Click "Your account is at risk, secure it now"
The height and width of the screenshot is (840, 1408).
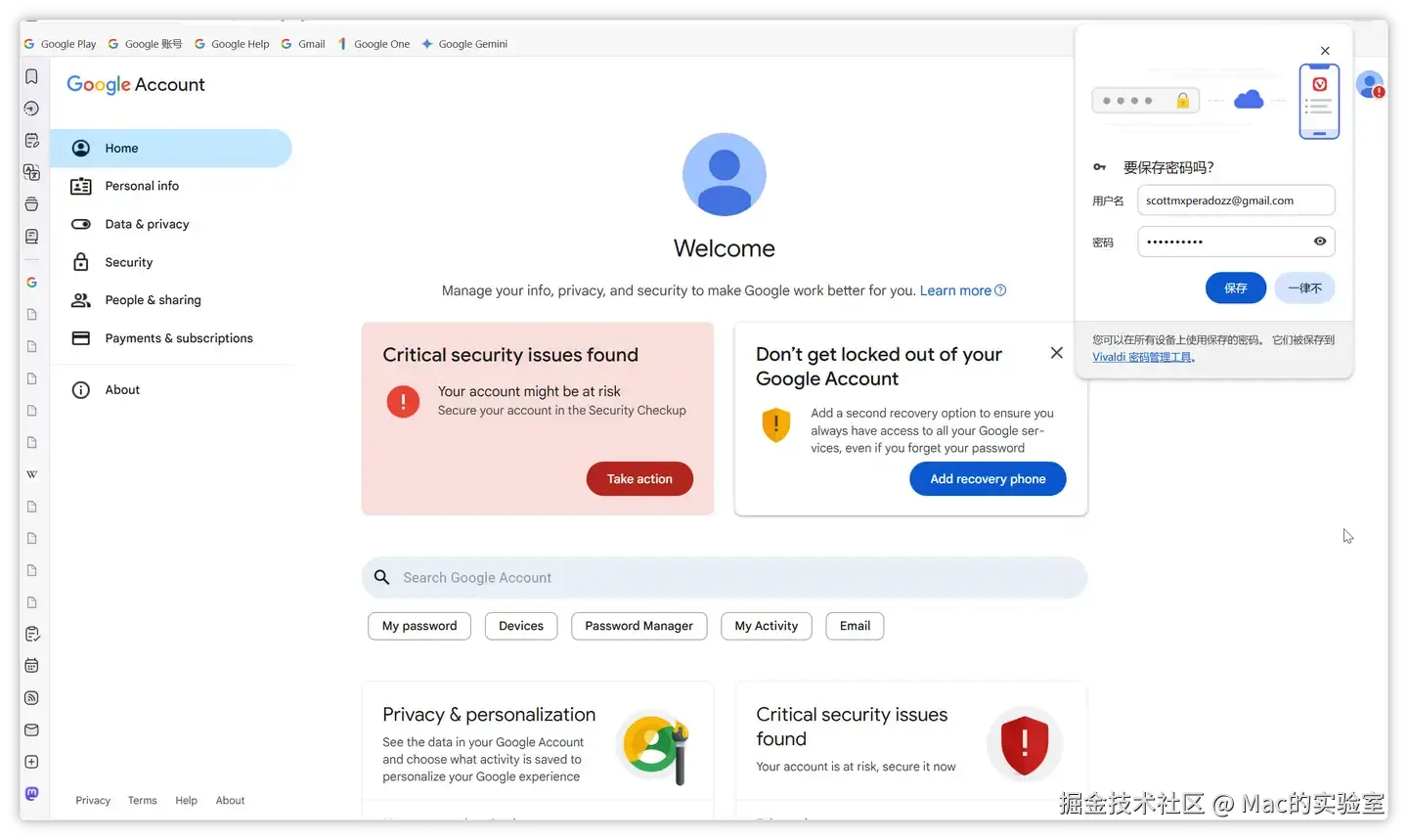point(856,768)
